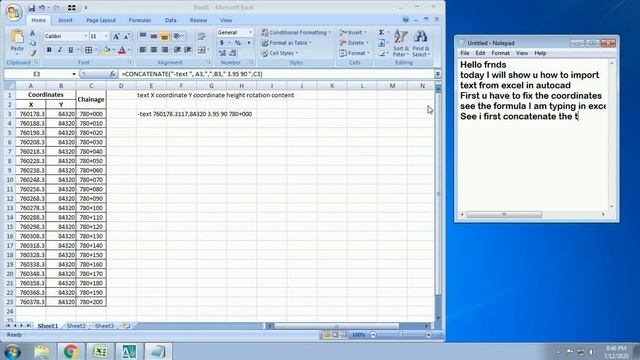The width and height of the screenshot is (640, 360).
Task: Toggle Italic formatting
Action: [x=60, y=50]
